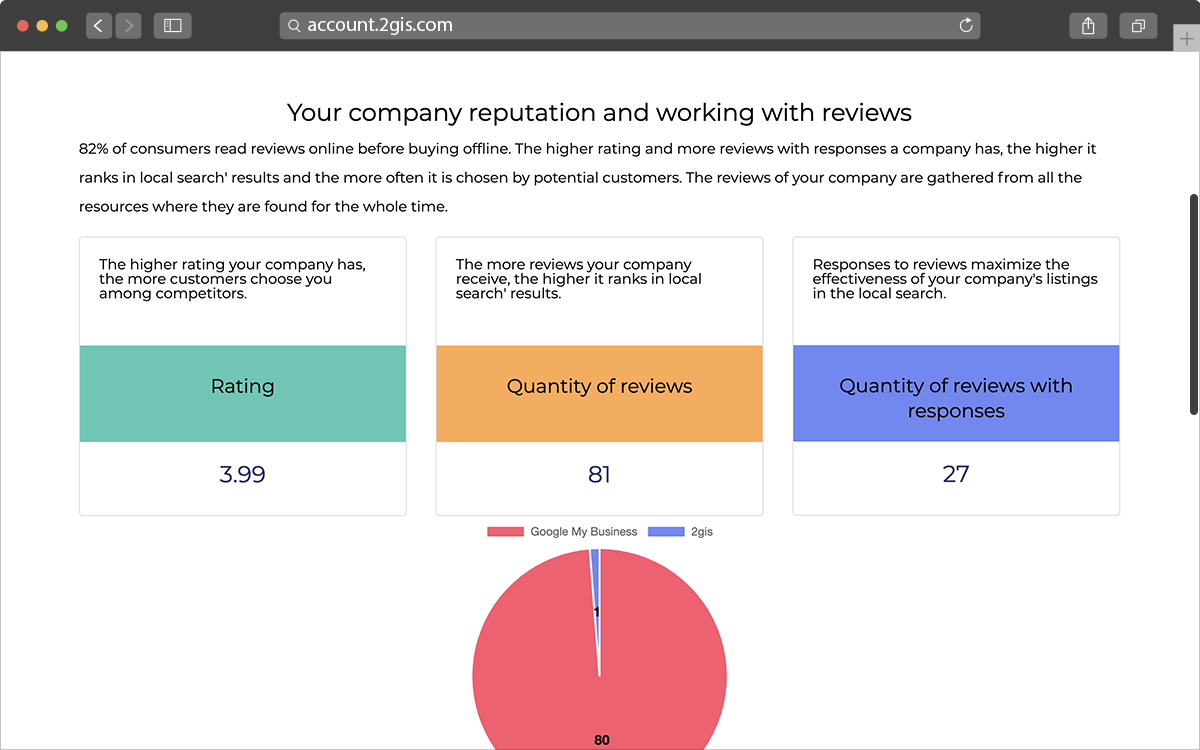Click the heading Your company reputation and working with reviews
The height and width of the screenshot is (750, 1200).
pyautogui.click(x=600, y=112)
